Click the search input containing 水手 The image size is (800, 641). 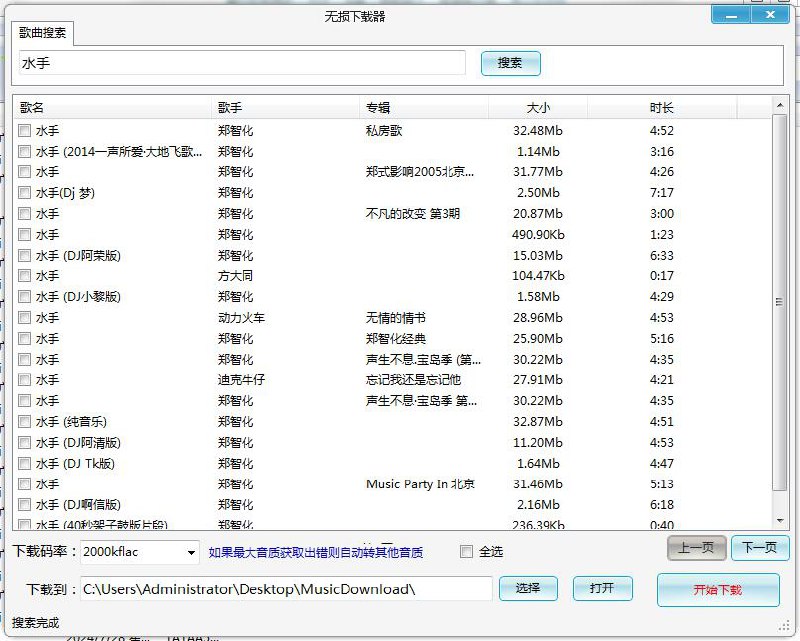(240, 62)
